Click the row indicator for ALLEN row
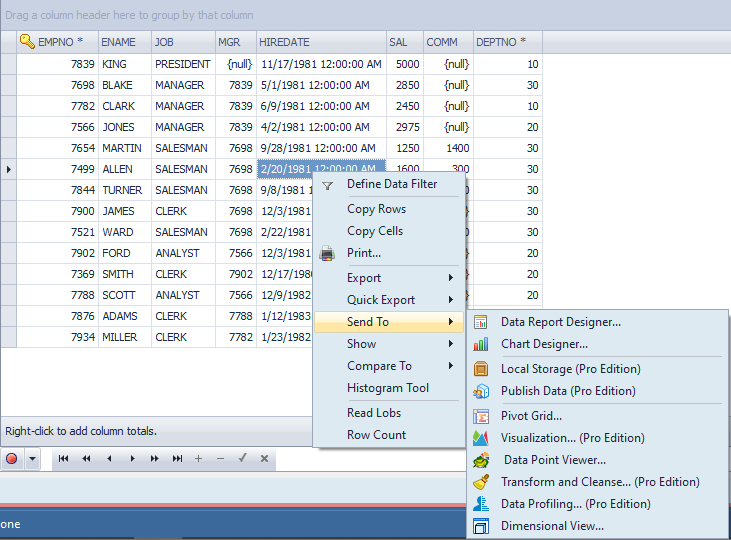This screenshot has height=540, width=731. [x=8, y=169]
